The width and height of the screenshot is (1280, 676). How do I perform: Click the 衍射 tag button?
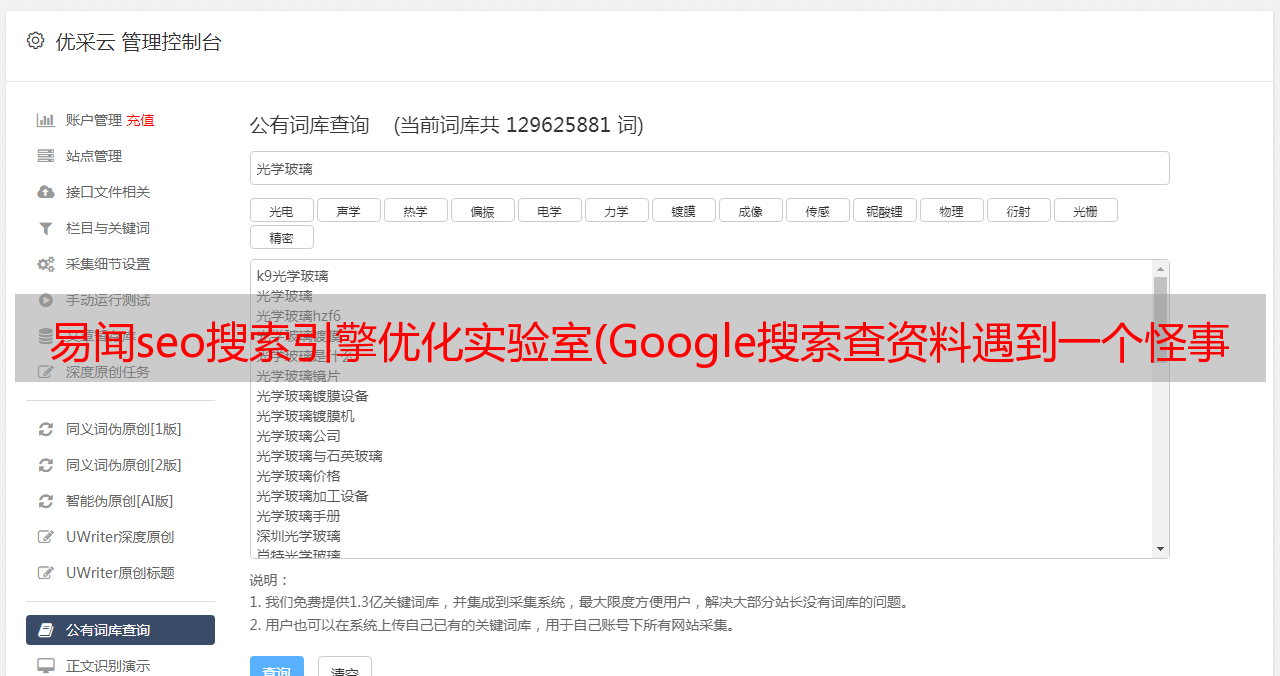[x=1019, y=210]
